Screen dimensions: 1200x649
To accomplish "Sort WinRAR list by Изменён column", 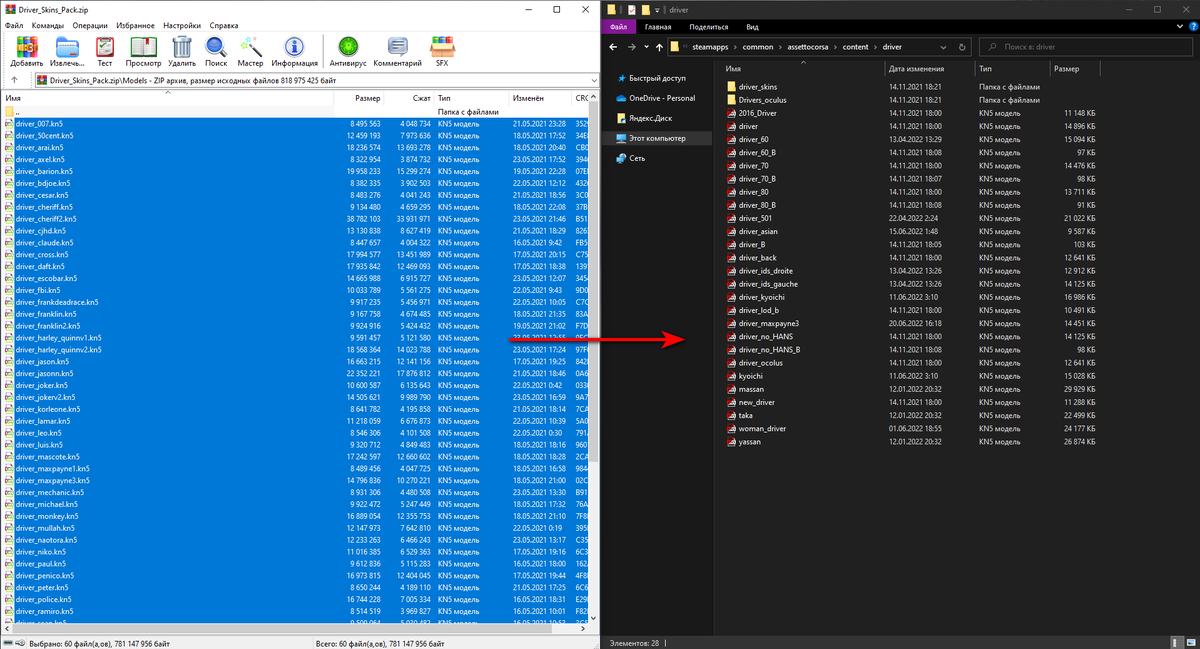I will coord(540,98).
